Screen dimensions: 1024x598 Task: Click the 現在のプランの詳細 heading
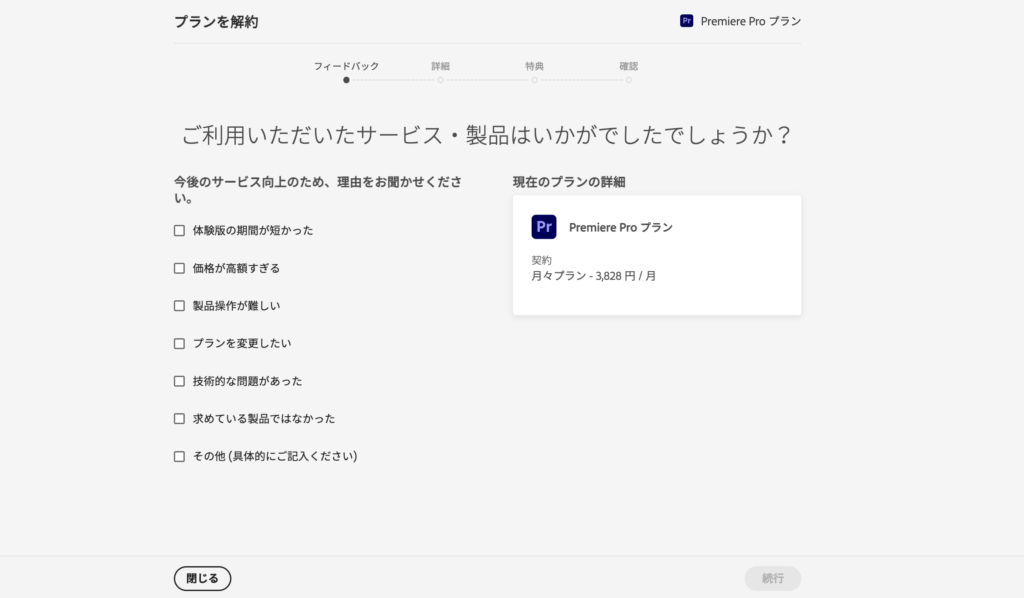click(569, 182)
